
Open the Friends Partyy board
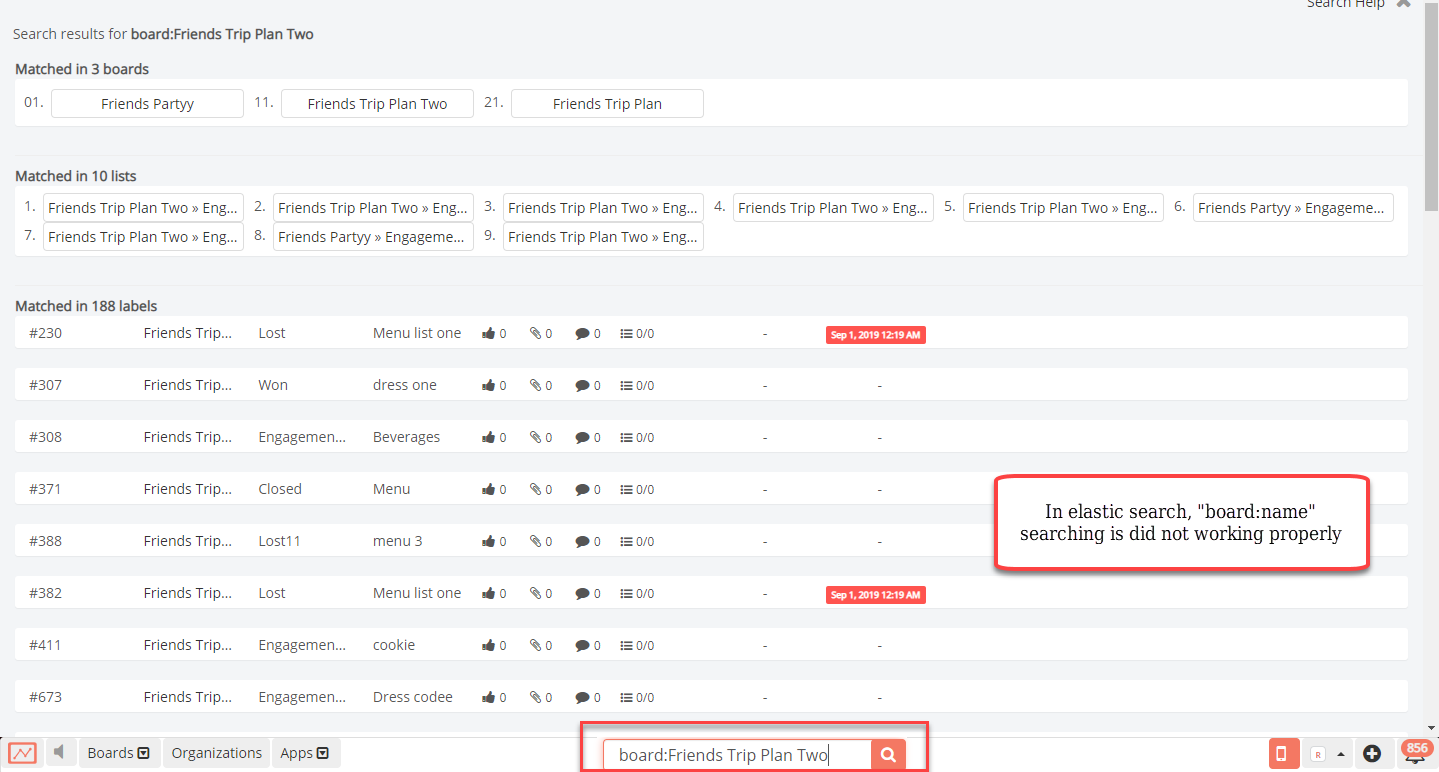pyautogui.click(x=146, y=103)
